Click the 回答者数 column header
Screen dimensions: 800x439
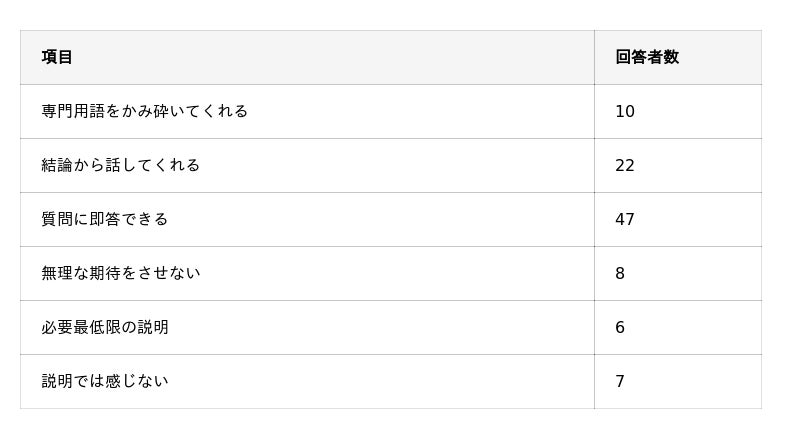point(647,57)
